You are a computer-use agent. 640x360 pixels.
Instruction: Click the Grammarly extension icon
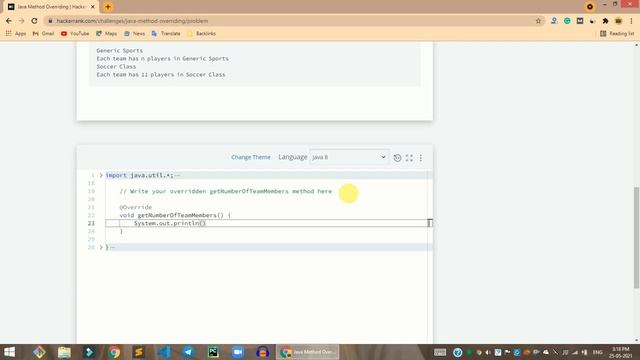point(567,21)
